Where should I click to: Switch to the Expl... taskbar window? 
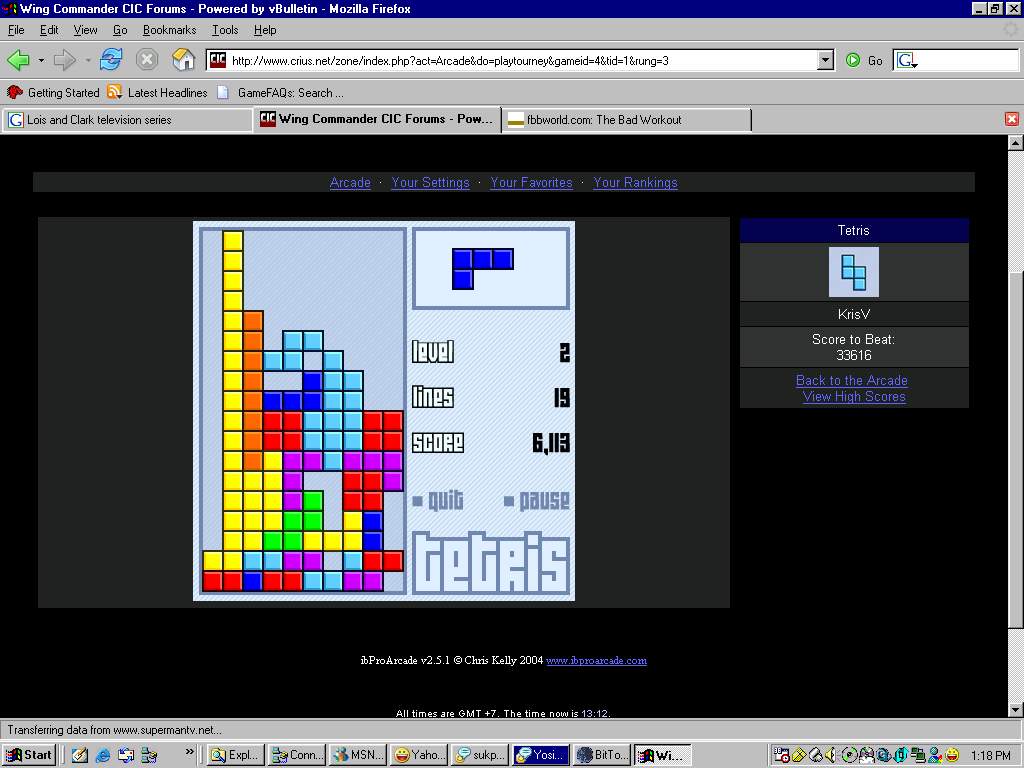[236, 755]
